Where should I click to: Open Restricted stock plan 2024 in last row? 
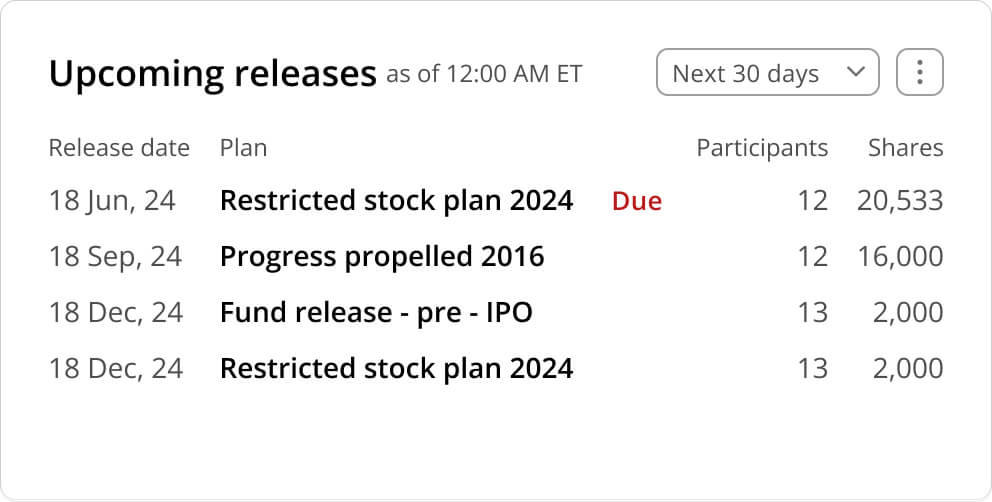point(396,369)
